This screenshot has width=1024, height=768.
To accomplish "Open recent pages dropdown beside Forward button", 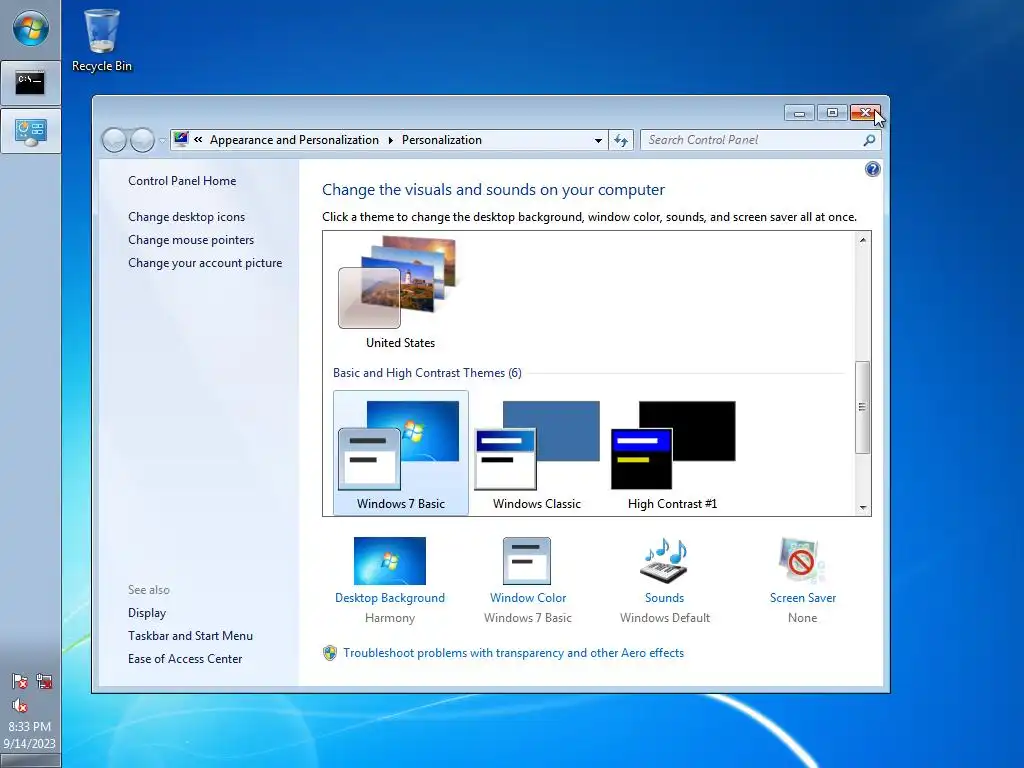I will [x=162, y=140].
